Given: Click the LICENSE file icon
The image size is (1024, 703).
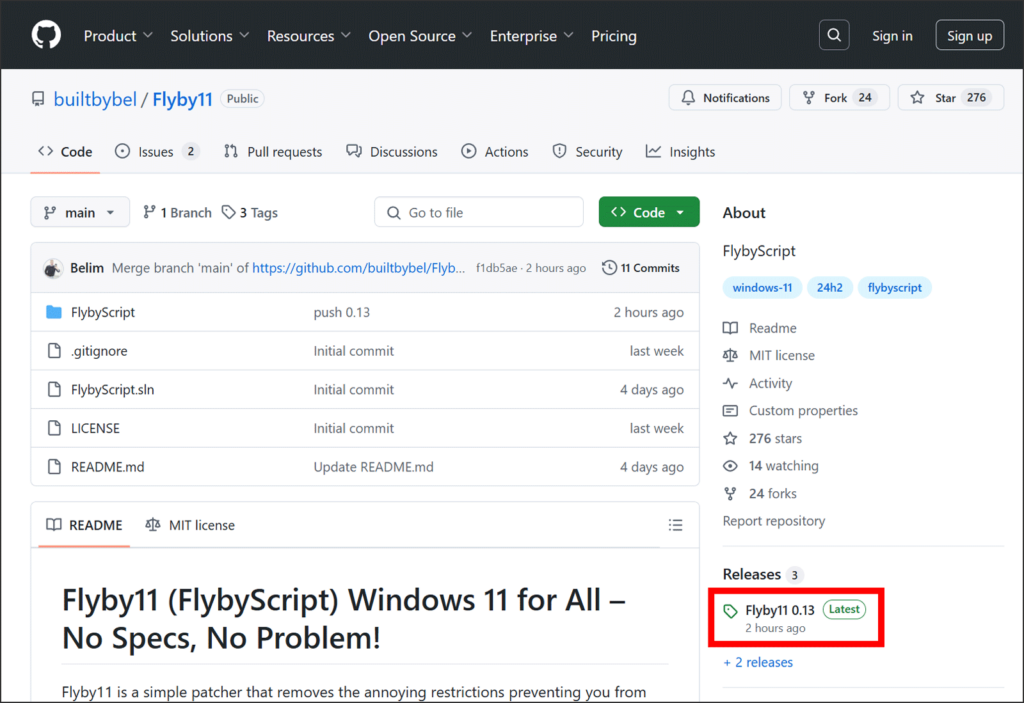Looking at the screenshot, I should (54, 428).
